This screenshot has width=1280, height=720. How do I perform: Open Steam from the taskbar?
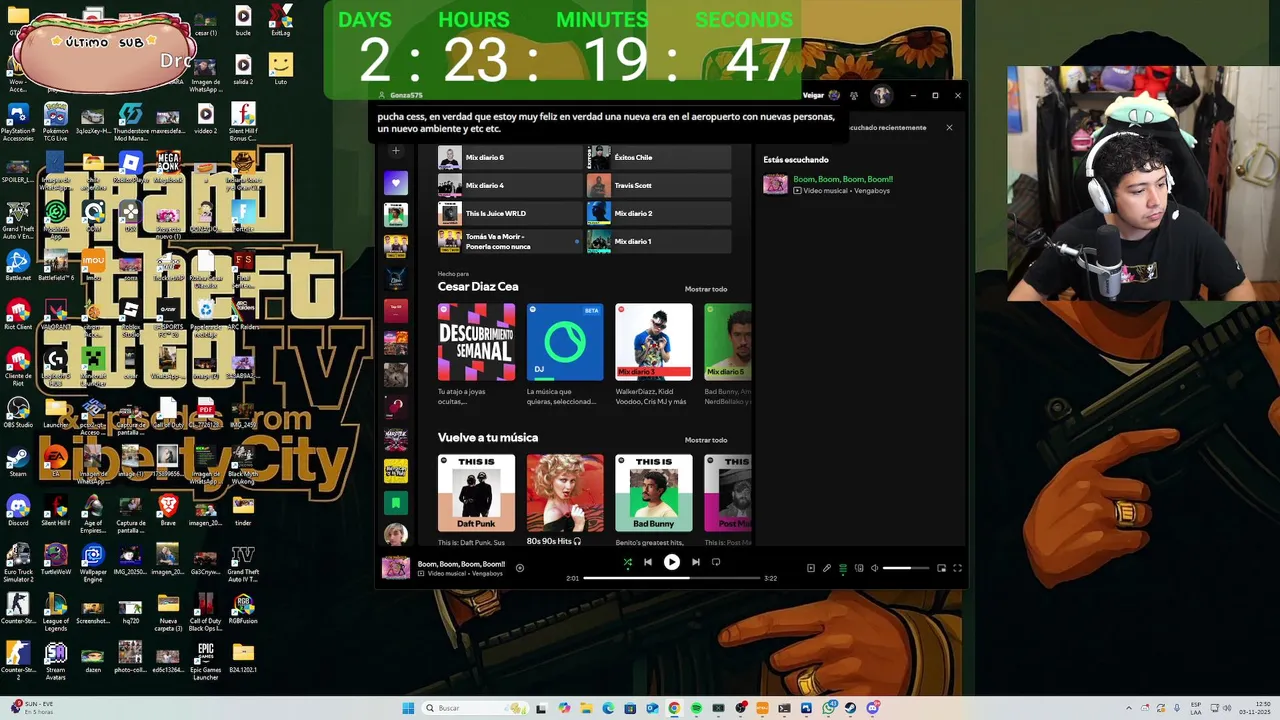850,708
